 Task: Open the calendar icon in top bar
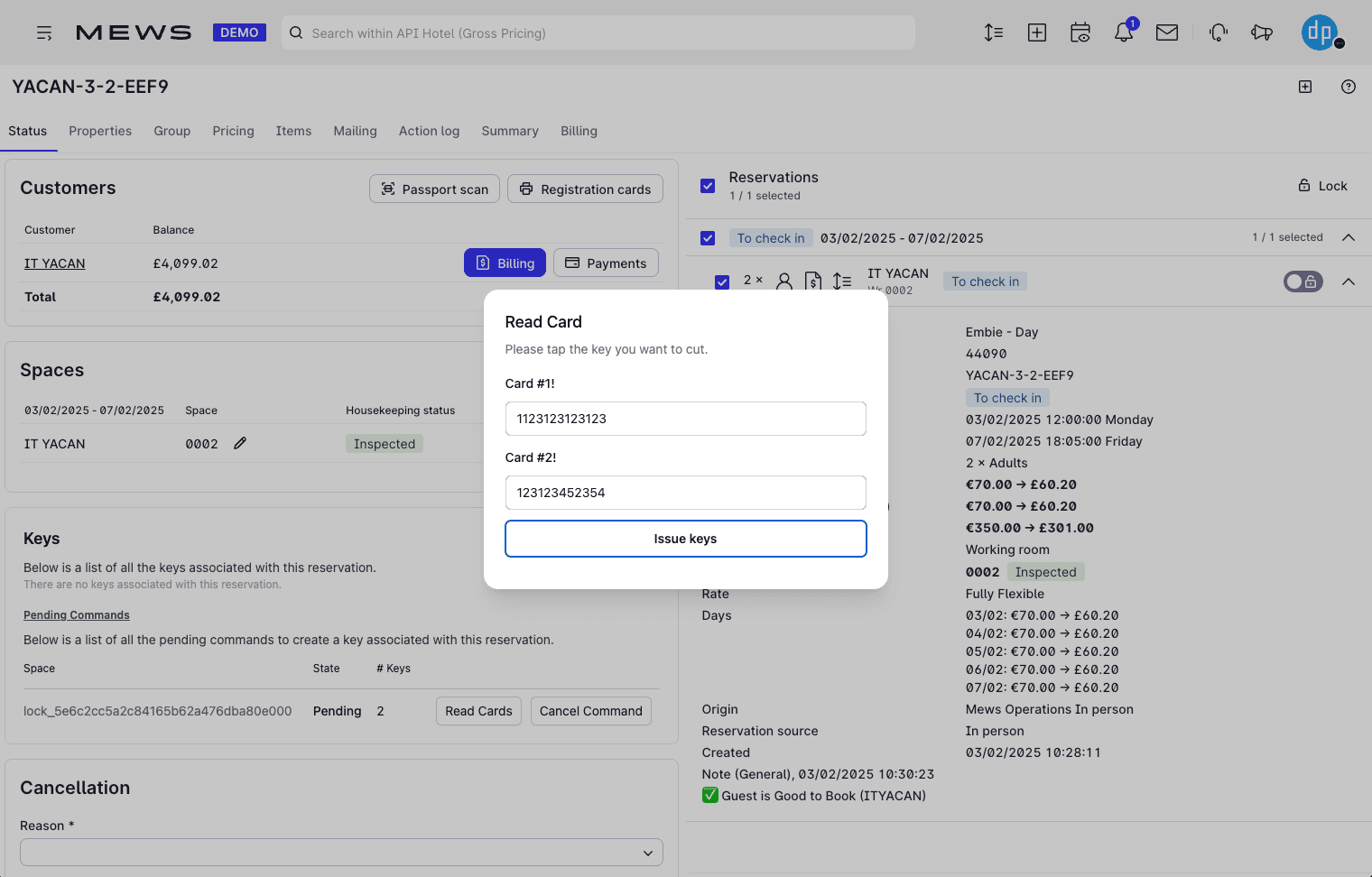(1080, 32)
